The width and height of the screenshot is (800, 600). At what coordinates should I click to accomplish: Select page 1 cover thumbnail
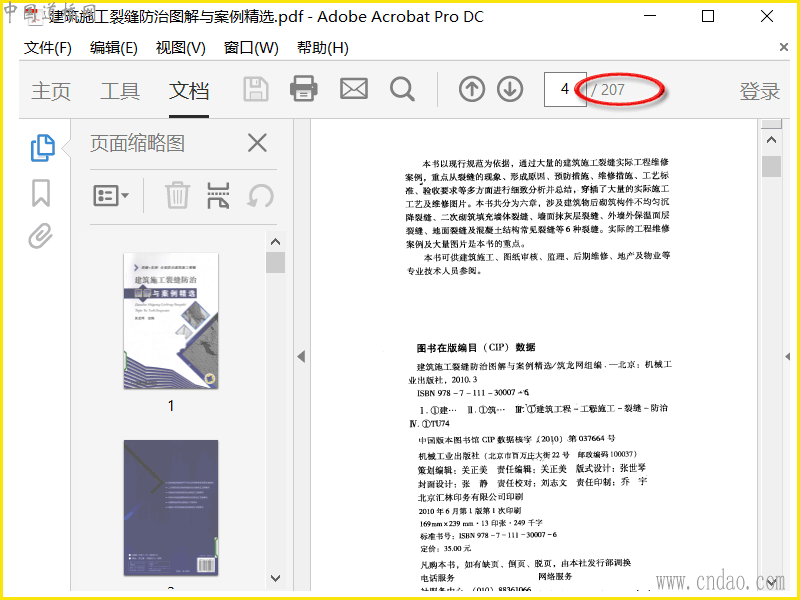[x=171, y=320]
